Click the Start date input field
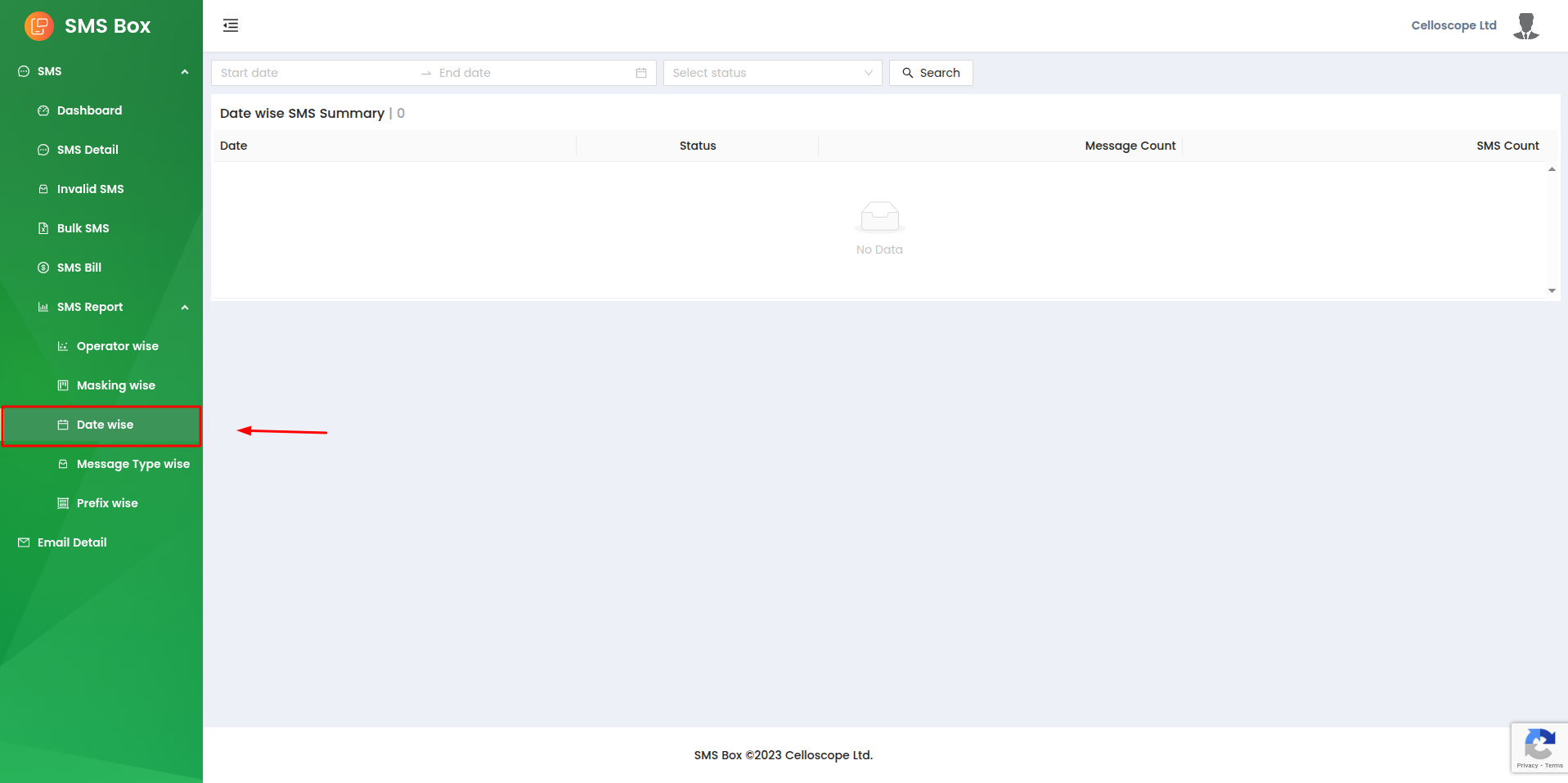Viewport: 1568px width, 783px height. 315,73
